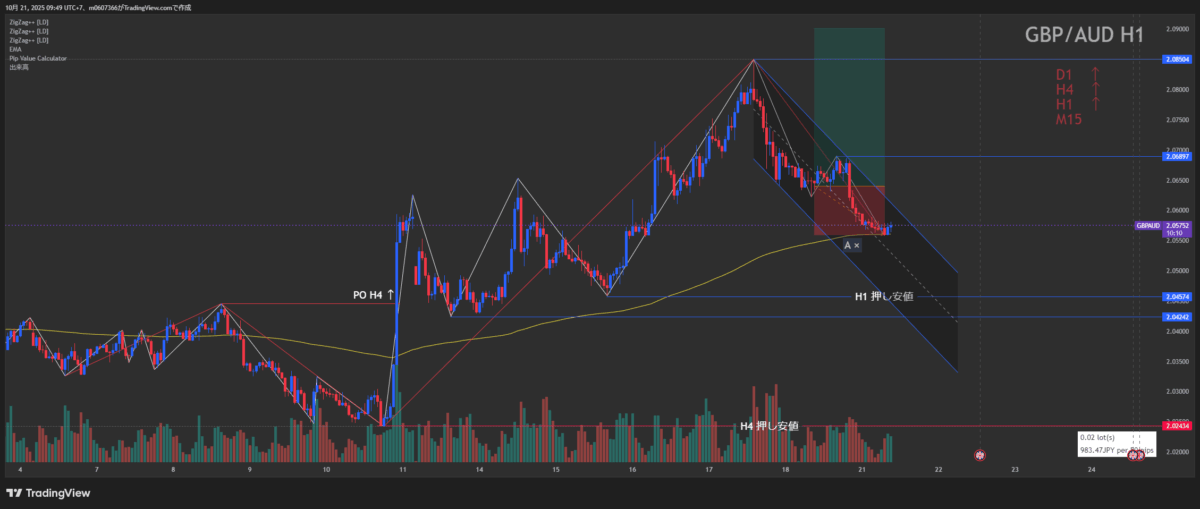The height and width of the screenshot is (509, 1200).
Task: Click the 2.08504 blue price label
Action: pyautogui.click(x=1176, y=60)
